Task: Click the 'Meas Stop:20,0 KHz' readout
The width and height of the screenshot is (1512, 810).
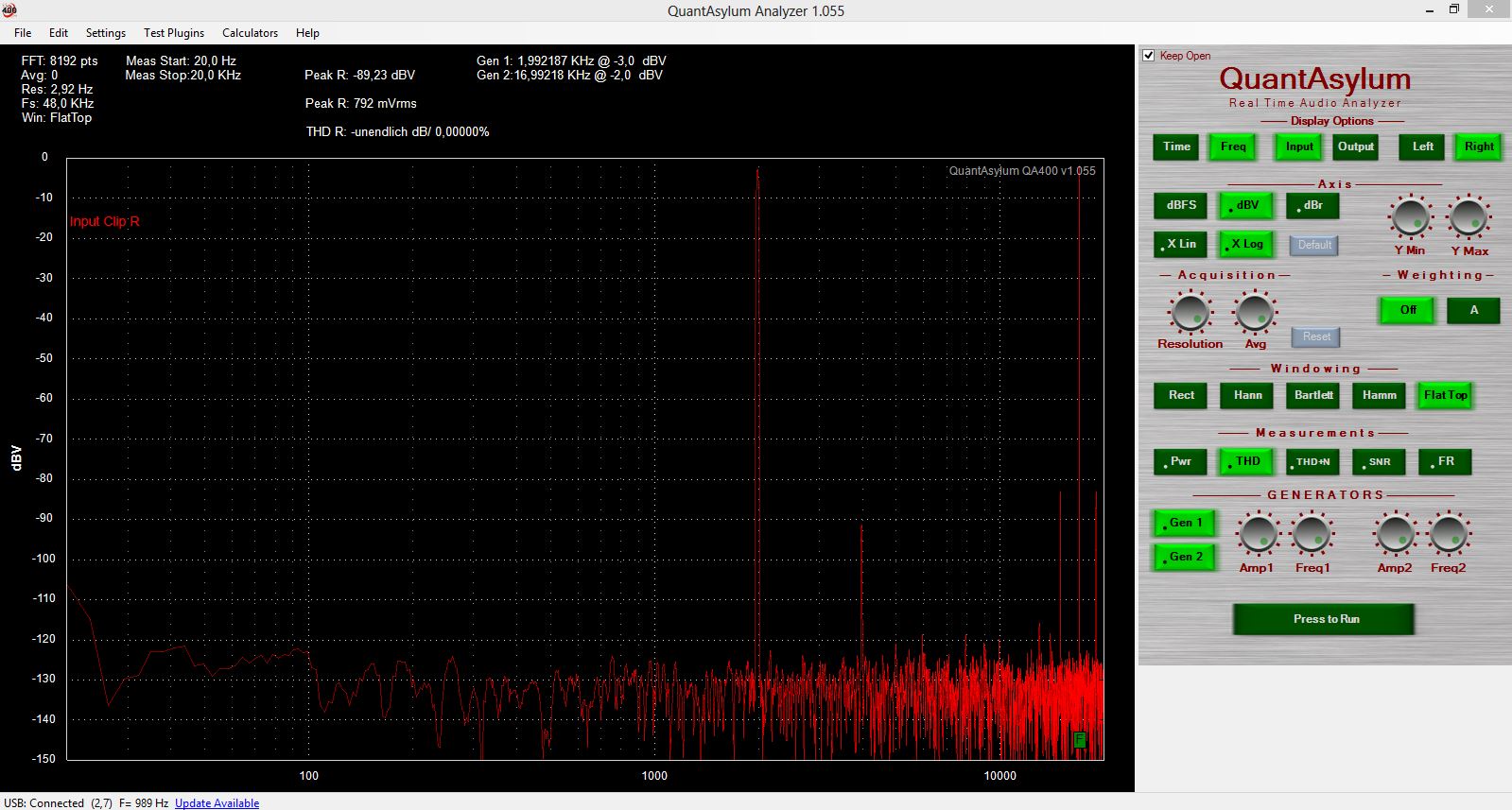Action: (x=182, y=75)
